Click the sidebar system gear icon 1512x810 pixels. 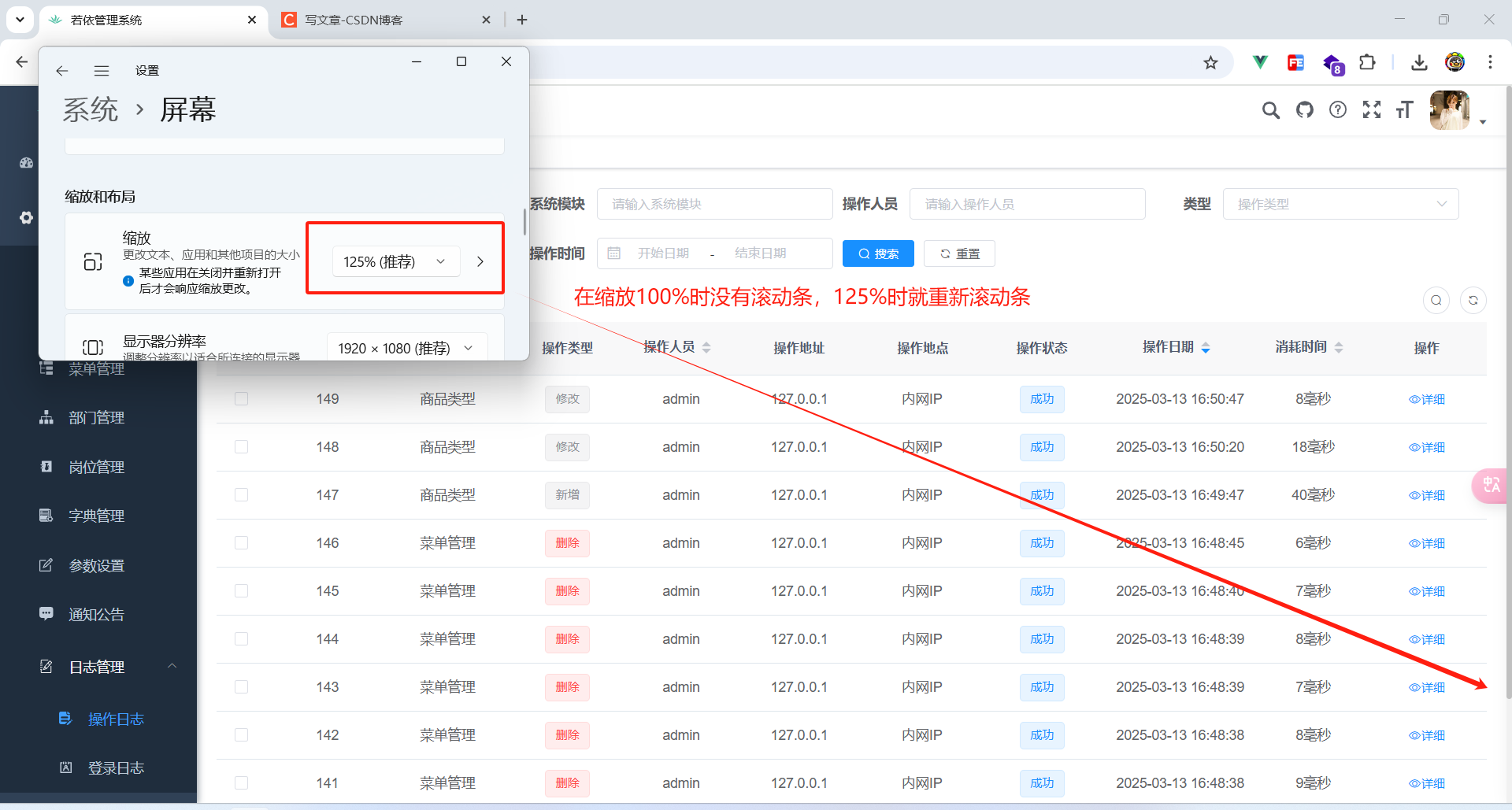pyautogui.click(x=26, y=217)
